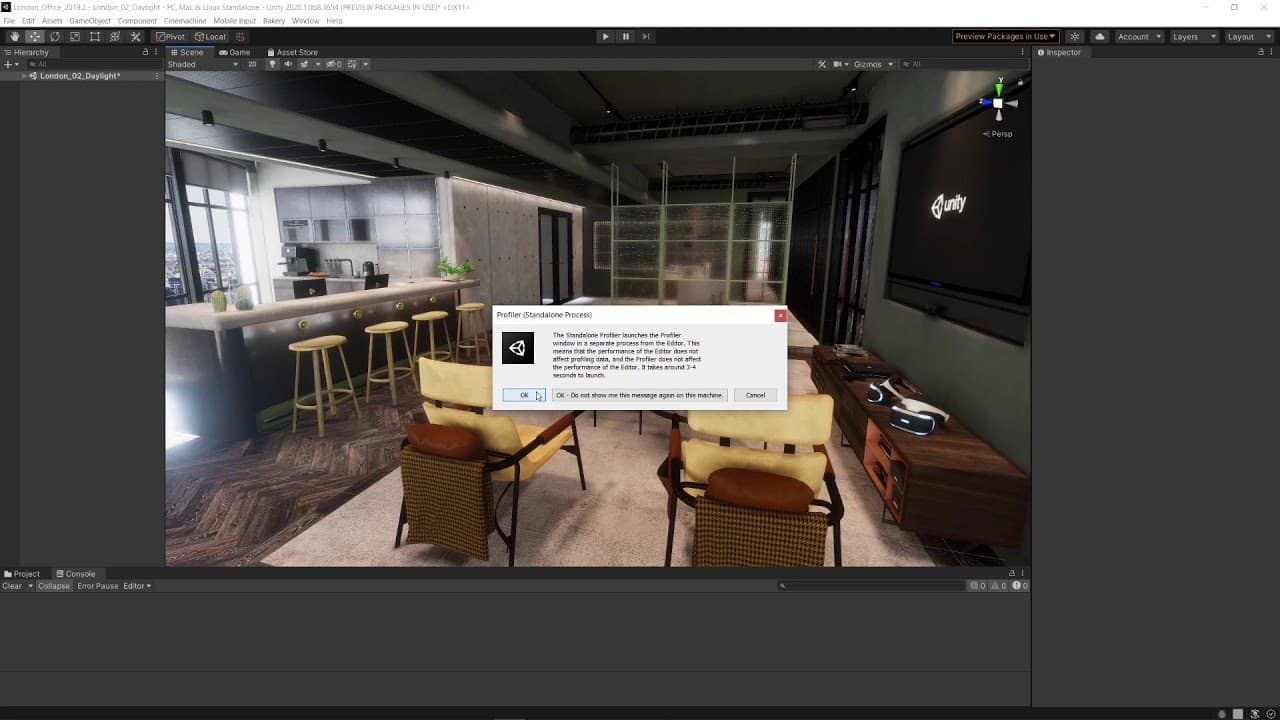The height and width of the screenshot is (720, 1280).
Task: Switch to the Project tab
Action: (x=22, y=574)
